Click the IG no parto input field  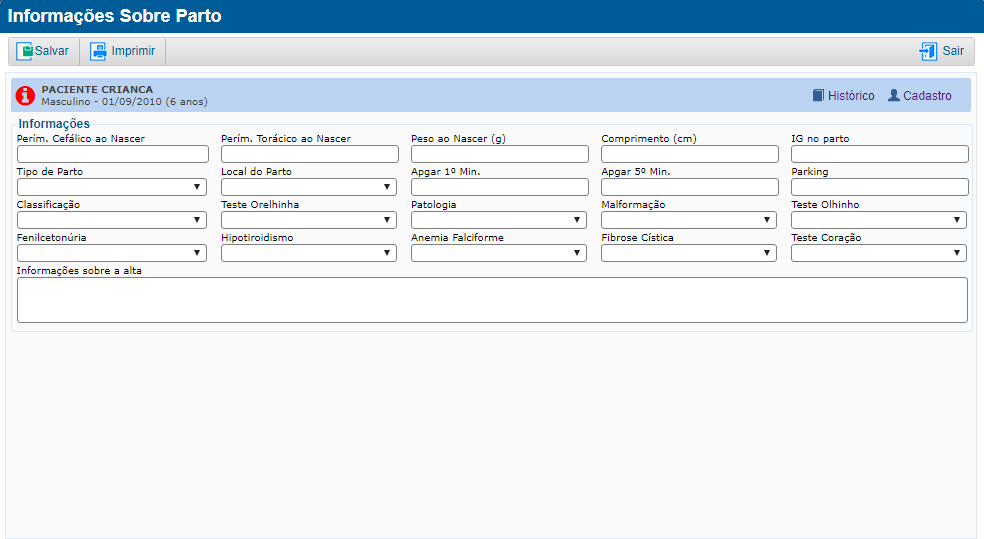(880, 154)
